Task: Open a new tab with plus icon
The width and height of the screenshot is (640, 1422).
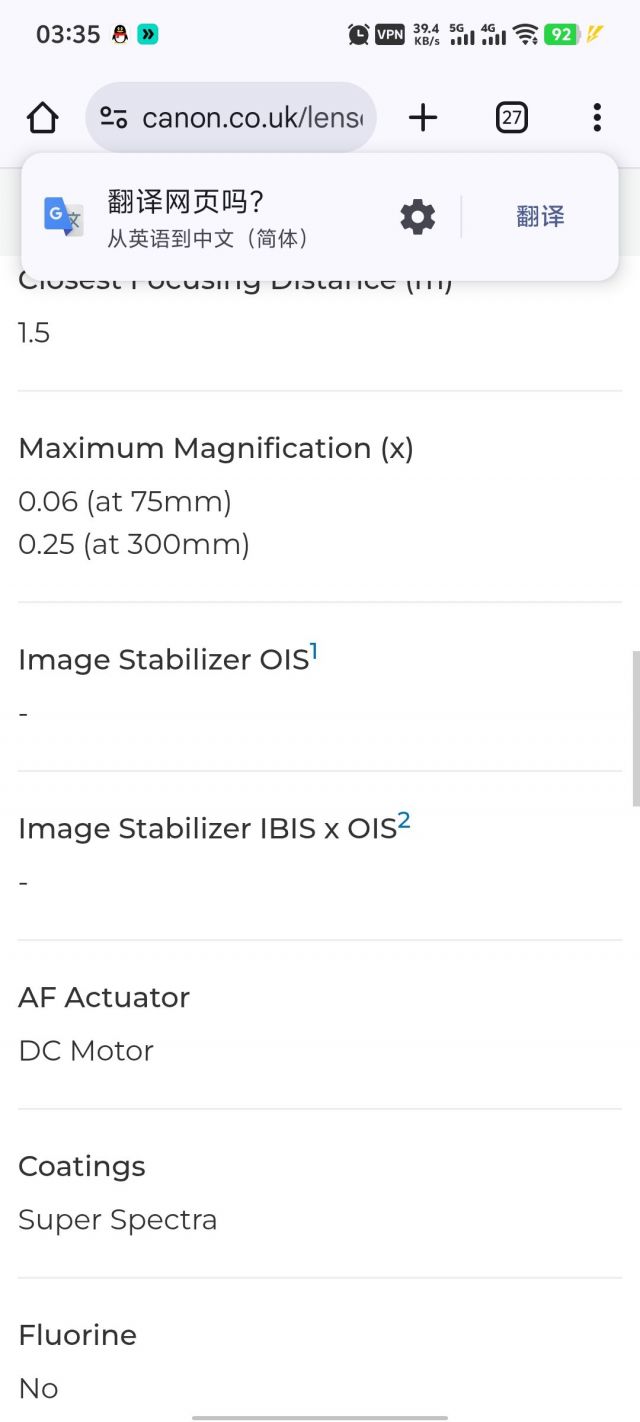Action: (423, 118)
